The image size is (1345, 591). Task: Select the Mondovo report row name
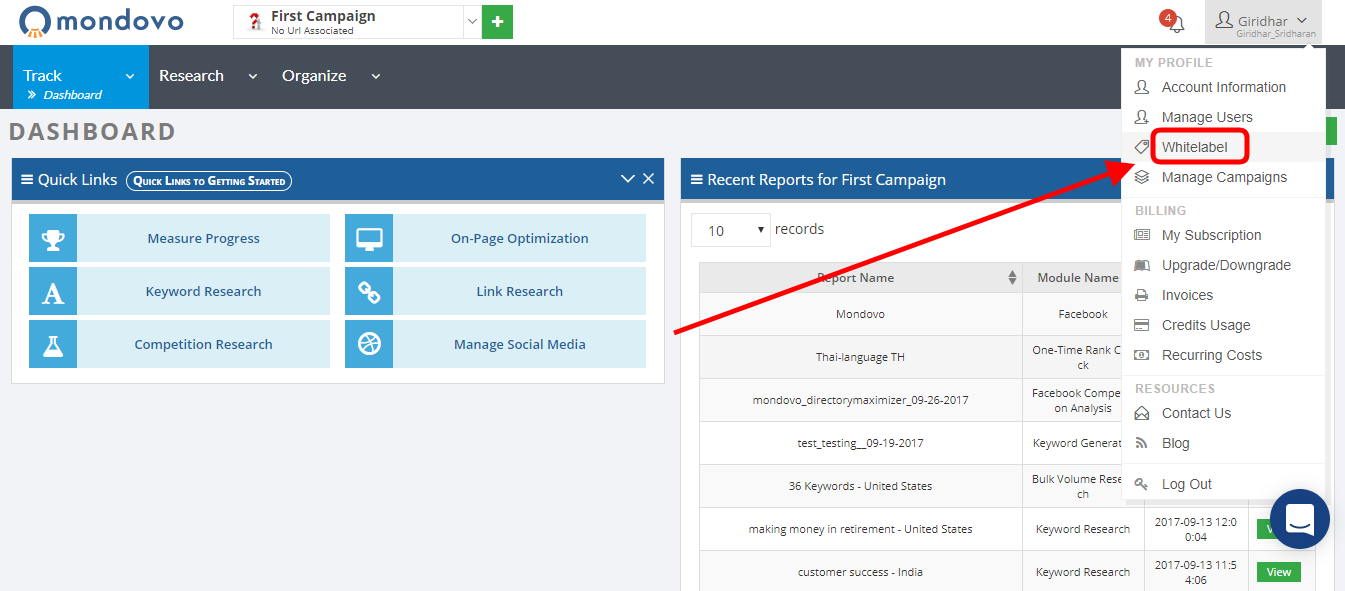click(860, 314)
